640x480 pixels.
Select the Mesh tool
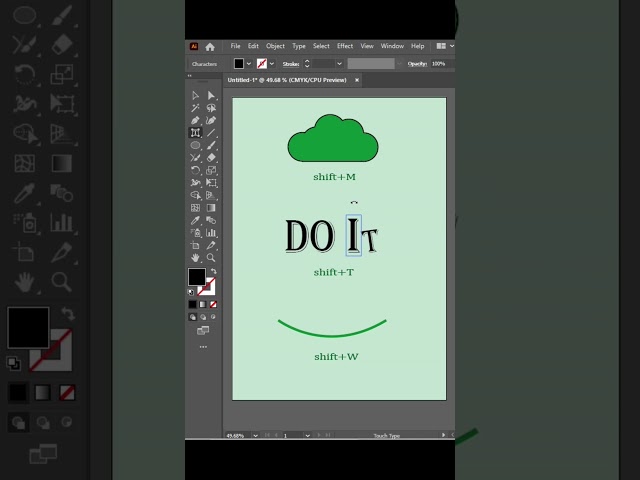click(195, 208)
